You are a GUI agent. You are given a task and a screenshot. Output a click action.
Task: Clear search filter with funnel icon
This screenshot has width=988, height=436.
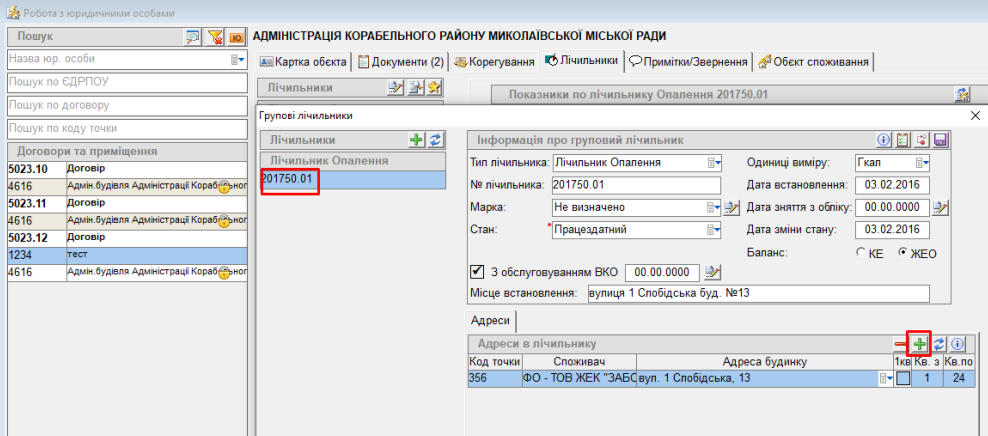tap(214, 37)
